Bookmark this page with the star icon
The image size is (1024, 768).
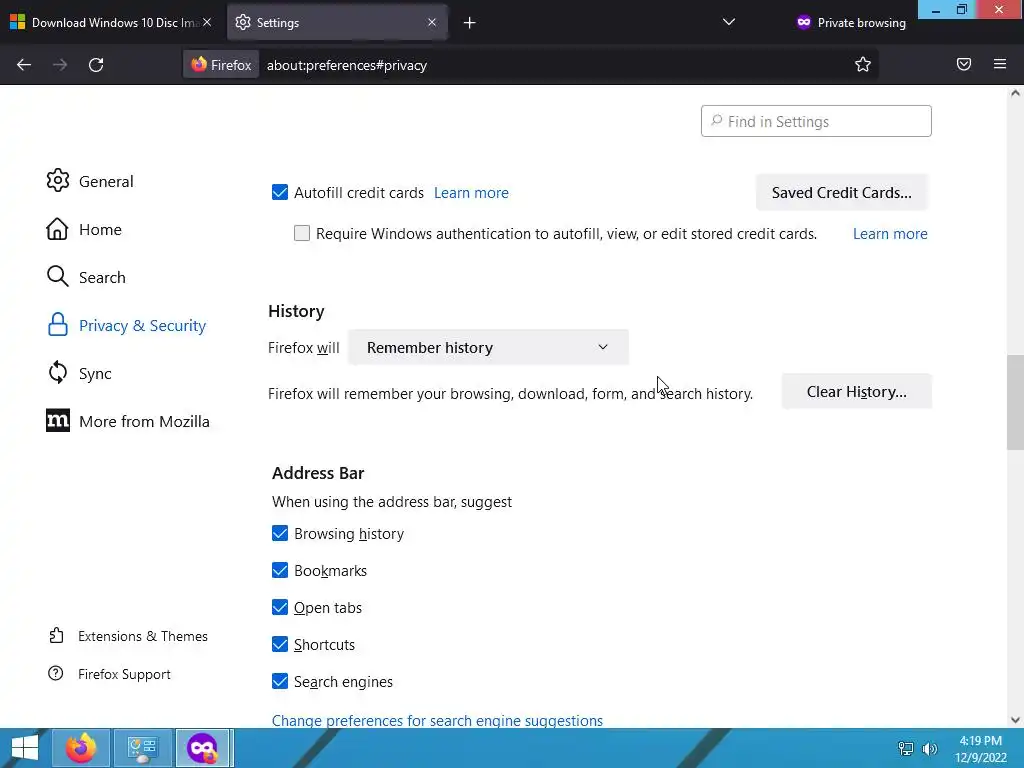tap(863, 64)
